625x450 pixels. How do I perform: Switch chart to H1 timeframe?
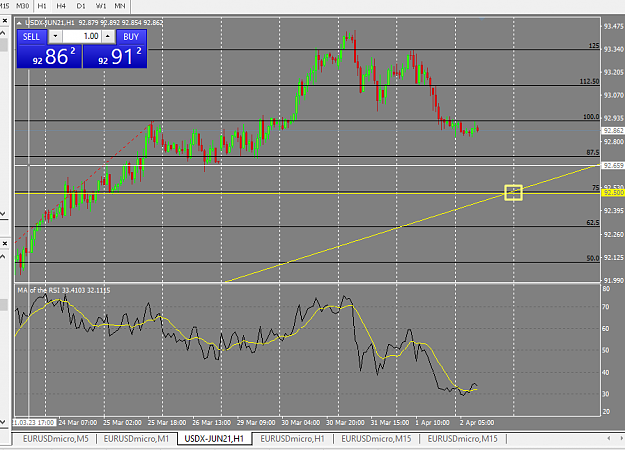tap(41, 6)
